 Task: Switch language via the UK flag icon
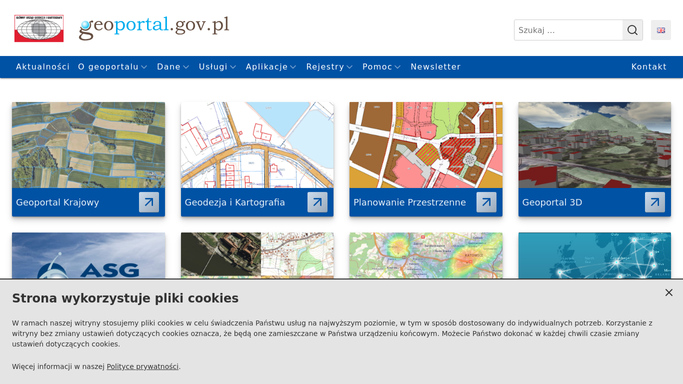[661, 30]
